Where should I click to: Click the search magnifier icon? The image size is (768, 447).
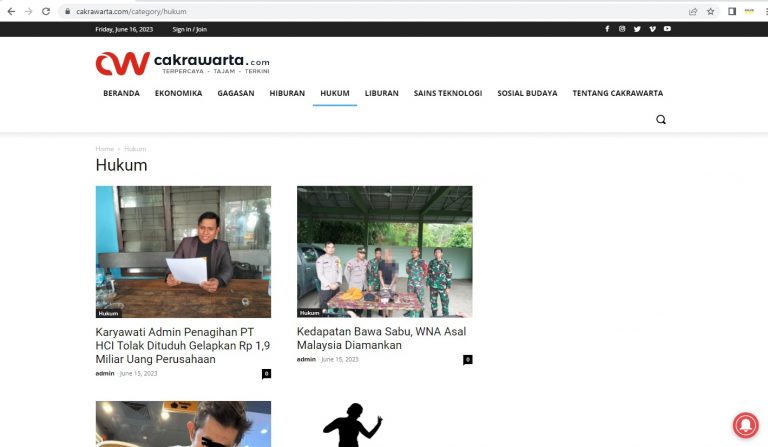[661, 119]
